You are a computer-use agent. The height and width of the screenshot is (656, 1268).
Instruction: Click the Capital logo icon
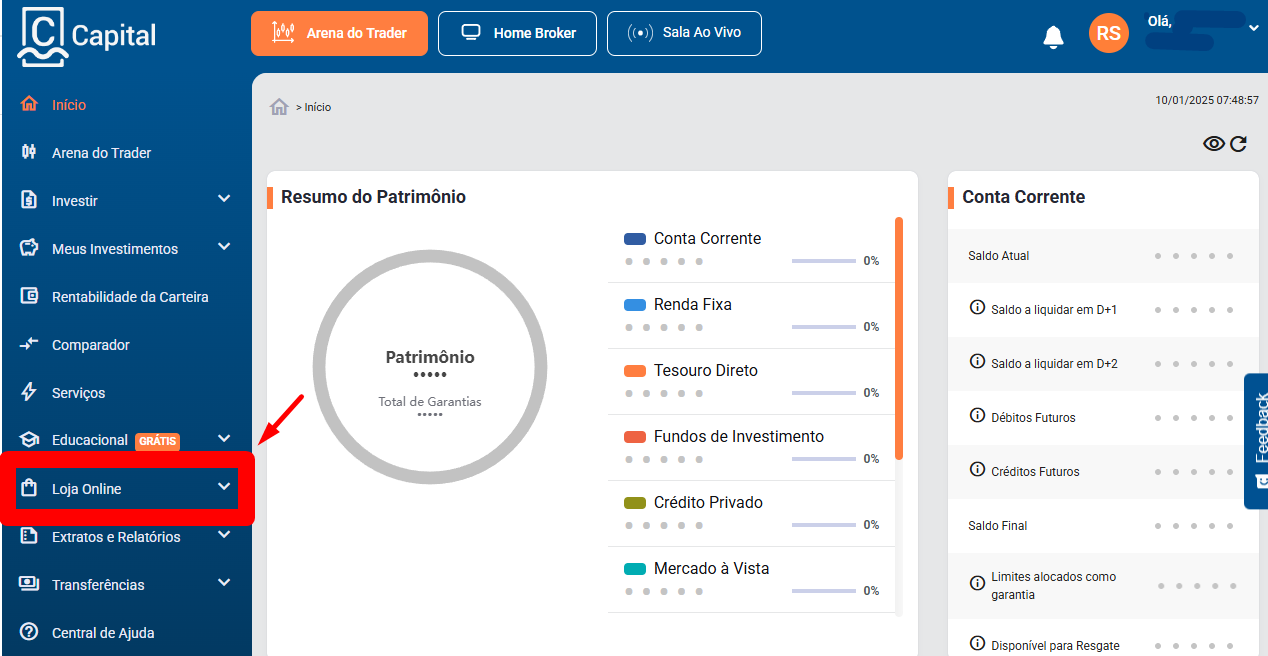(42, 37)
